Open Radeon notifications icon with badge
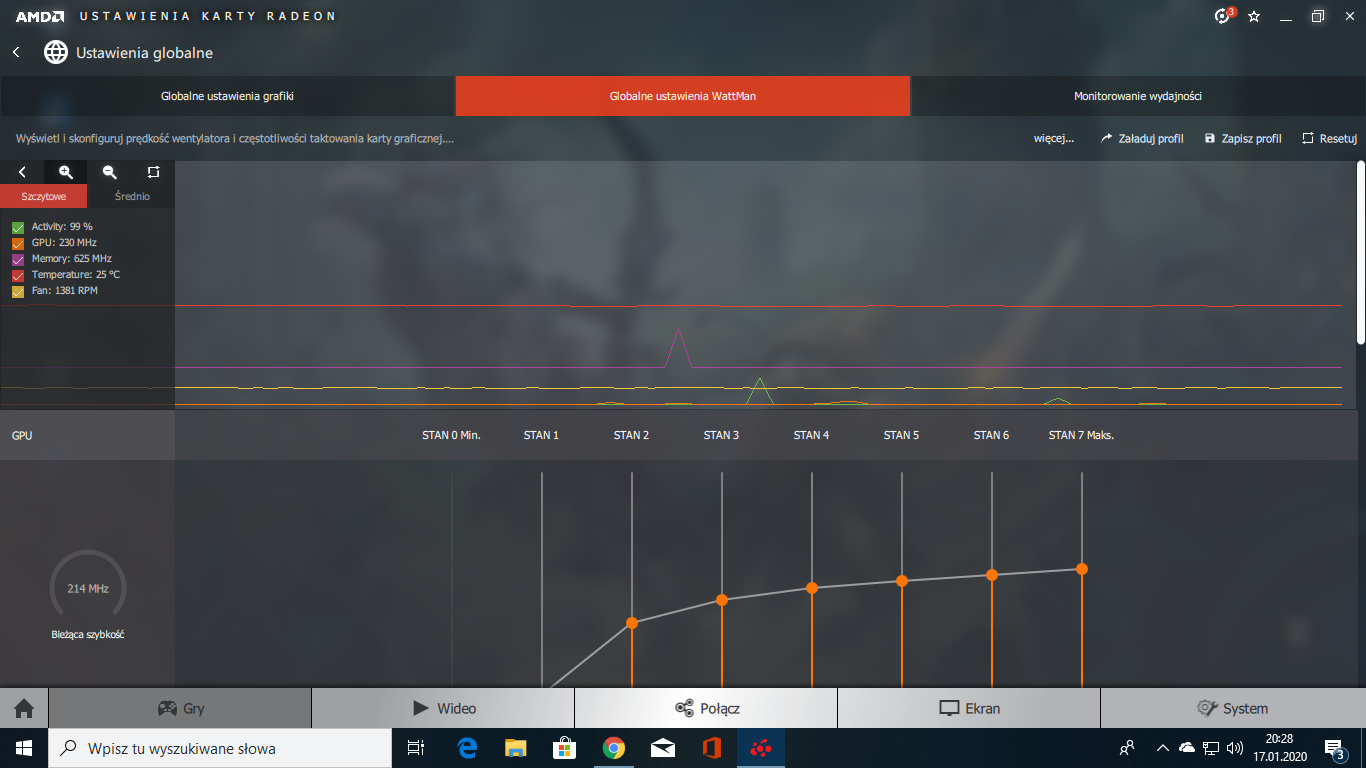This screenshot has height=768, width=1366. (x=1224, y=16)
